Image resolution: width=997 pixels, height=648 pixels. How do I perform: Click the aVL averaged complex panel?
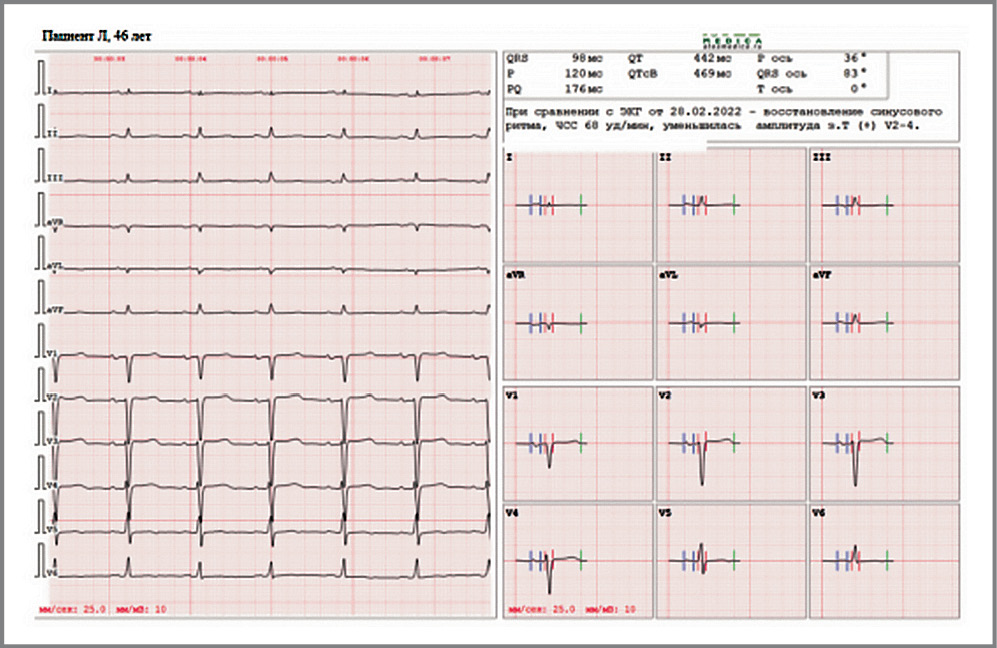tap(731, 321)
